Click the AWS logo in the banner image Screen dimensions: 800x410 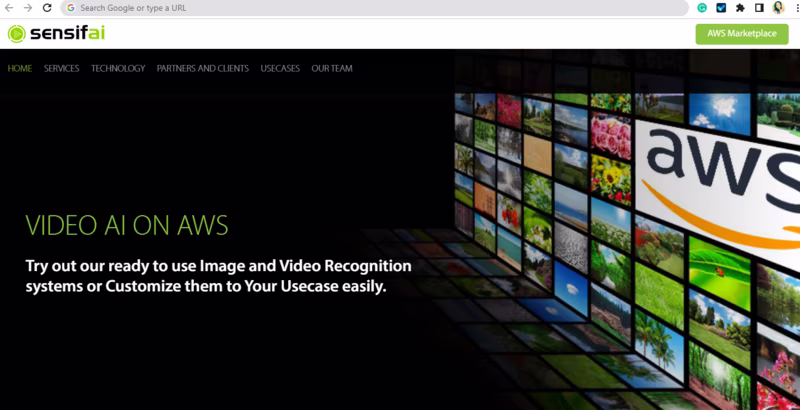(719, 189)
